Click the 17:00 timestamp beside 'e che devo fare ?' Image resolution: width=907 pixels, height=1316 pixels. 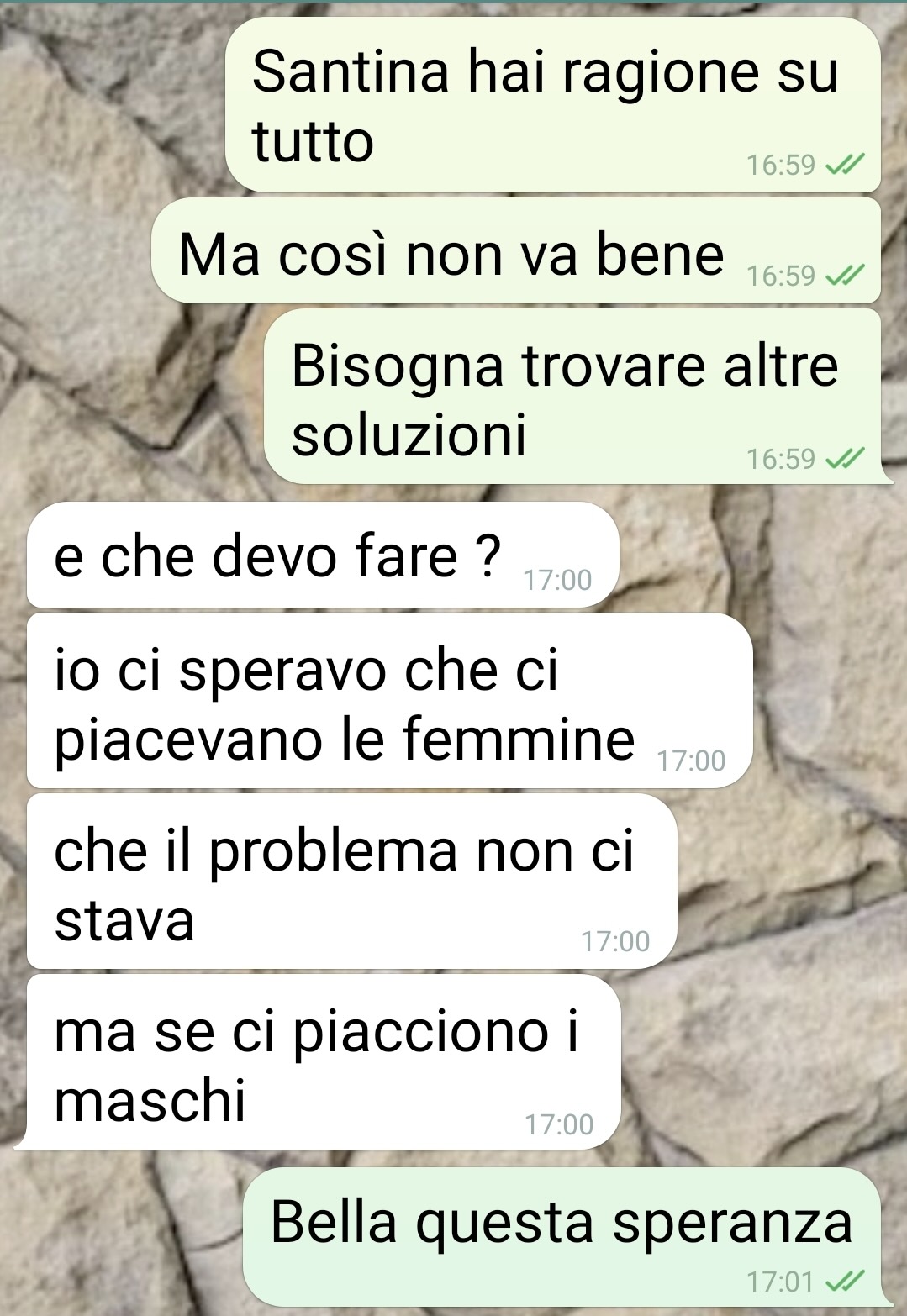[557, 580]
